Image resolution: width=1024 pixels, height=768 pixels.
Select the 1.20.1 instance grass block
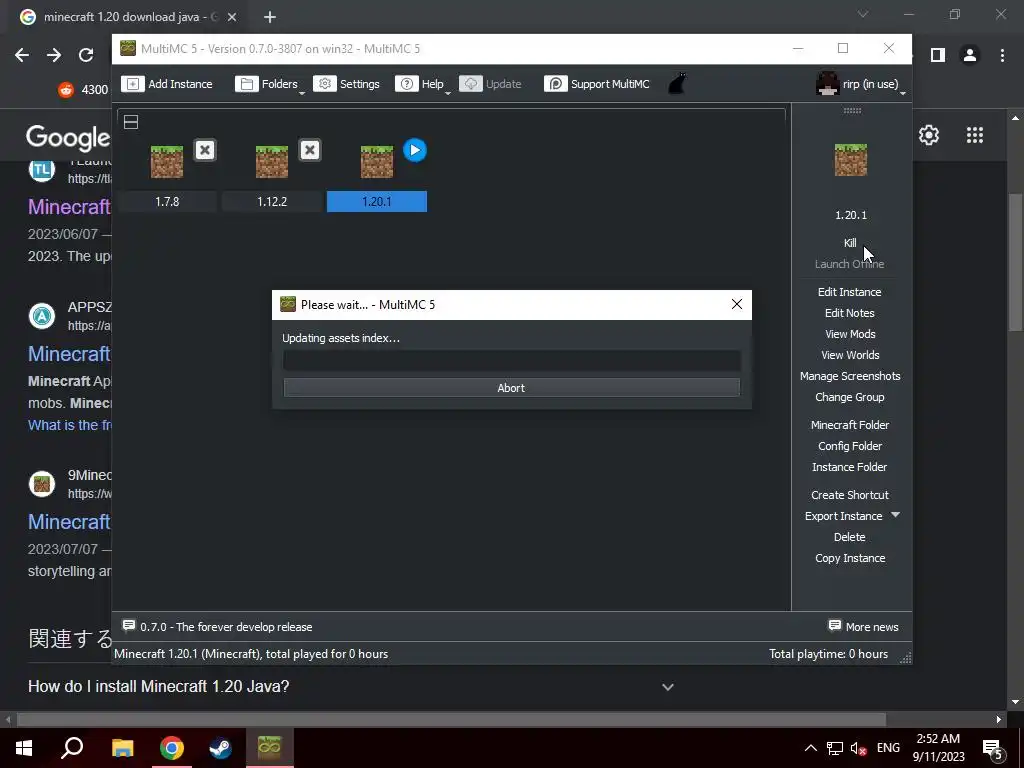pyautogui.click(x=377, y=161)
